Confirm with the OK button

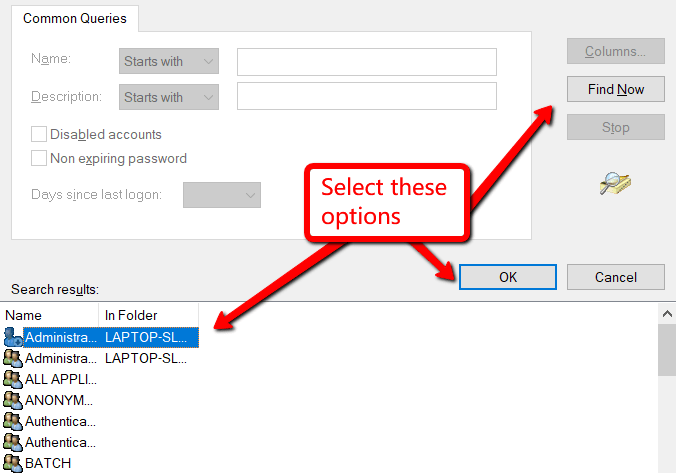[508, 277]
